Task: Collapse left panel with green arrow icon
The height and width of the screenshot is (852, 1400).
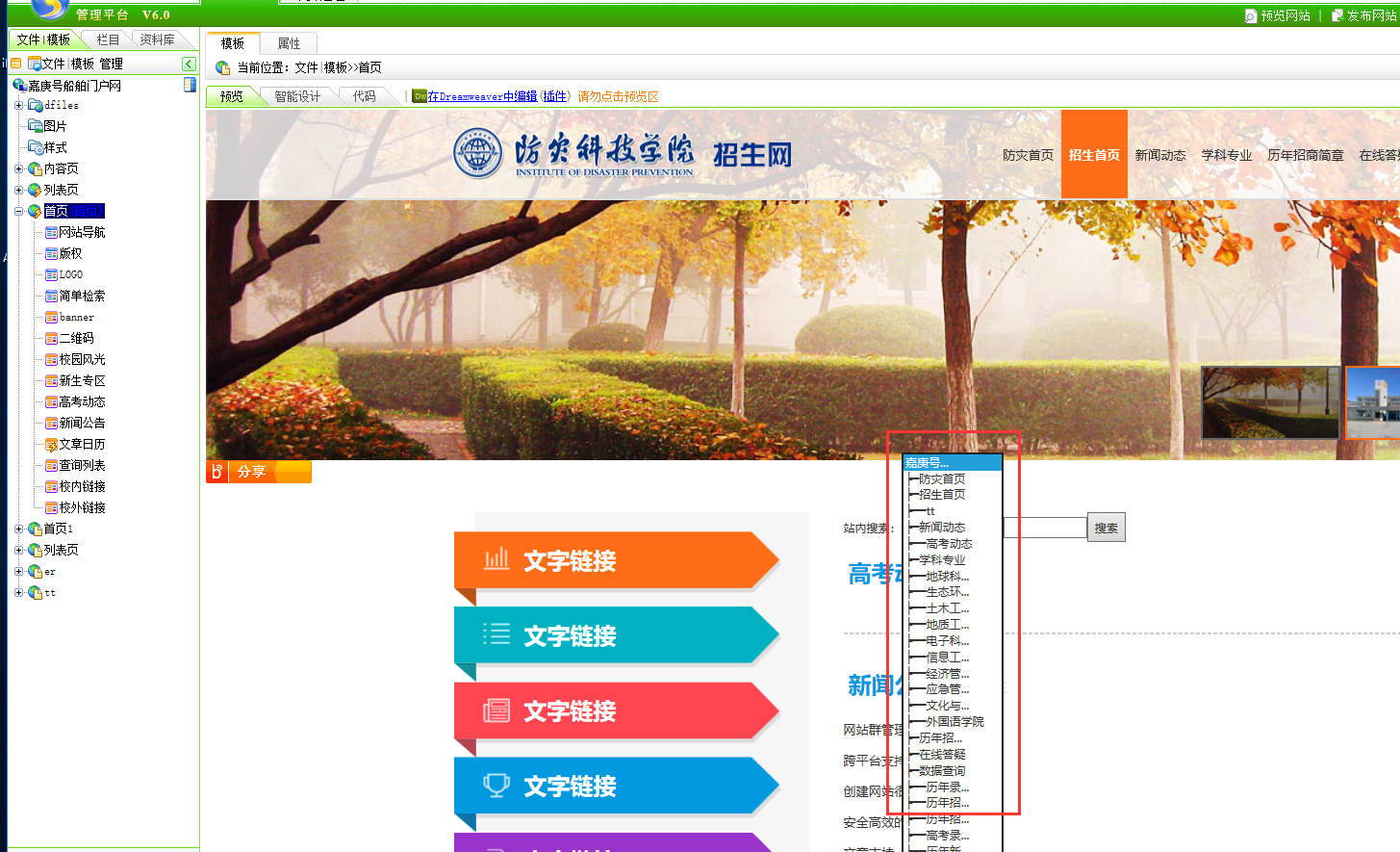Action: 189,64
